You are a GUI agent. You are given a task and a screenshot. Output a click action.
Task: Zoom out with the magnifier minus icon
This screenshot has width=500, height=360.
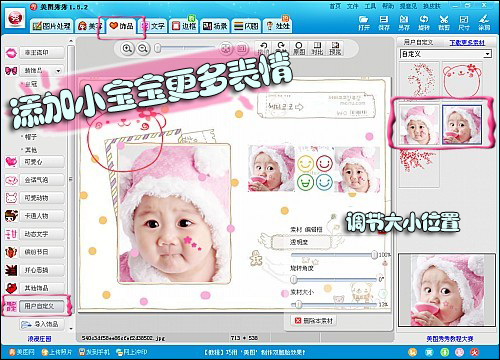coord(143,48)
